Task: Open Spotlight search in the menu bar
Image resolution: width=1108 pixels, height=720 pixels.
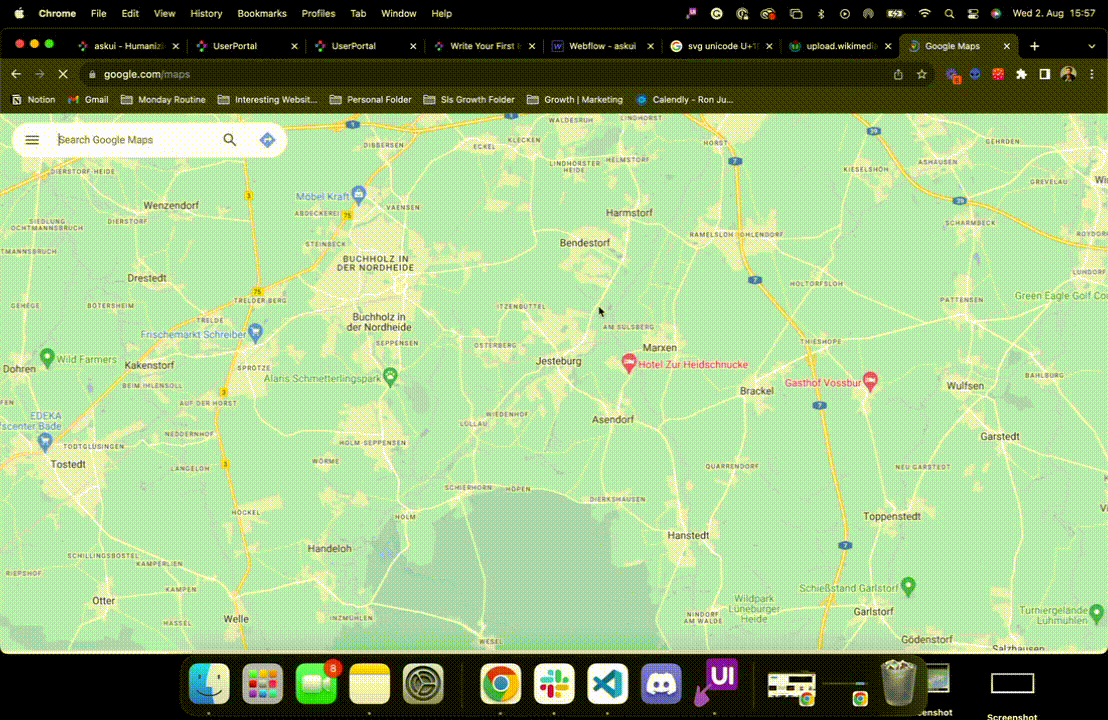Action: 949,13
